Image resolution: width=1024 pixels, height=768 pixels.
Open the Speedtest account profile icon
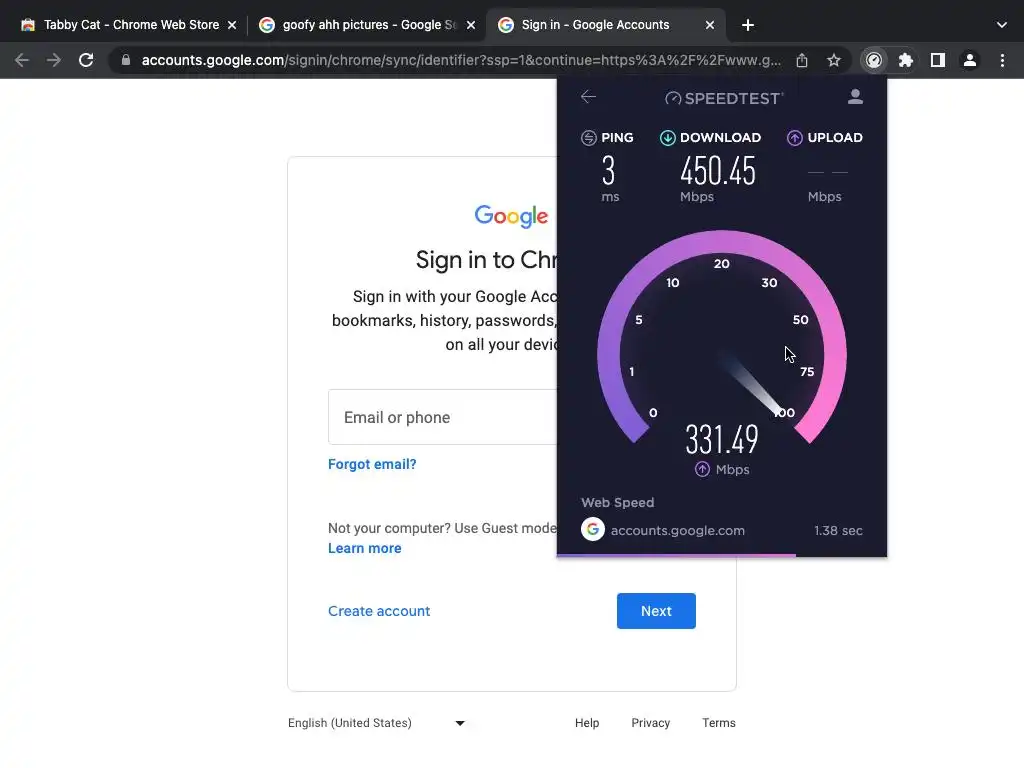(855, 97)
